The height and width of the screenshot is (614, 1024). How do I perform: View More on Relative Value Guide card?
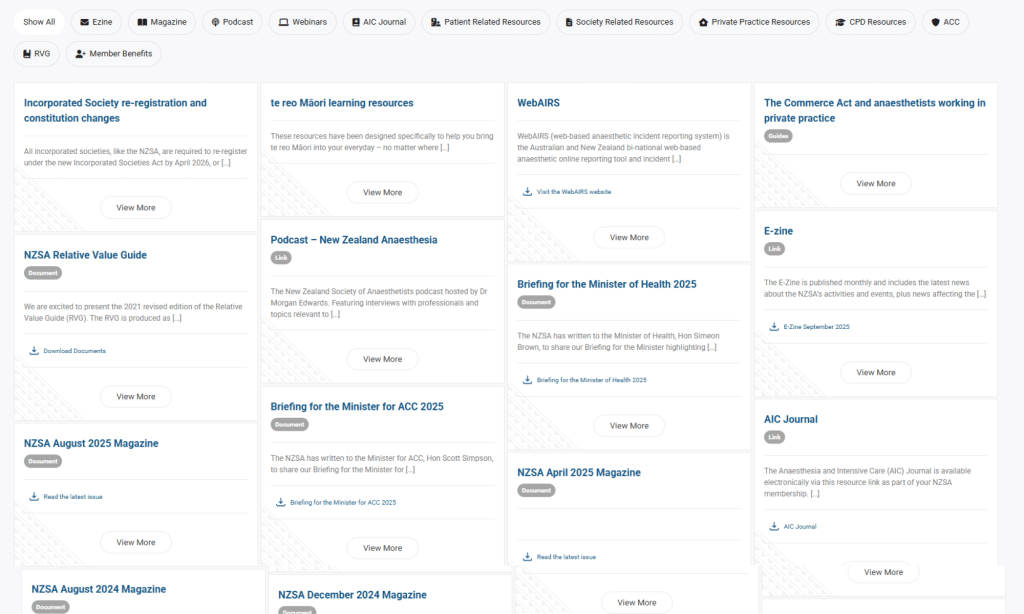[x=136, y=396]
